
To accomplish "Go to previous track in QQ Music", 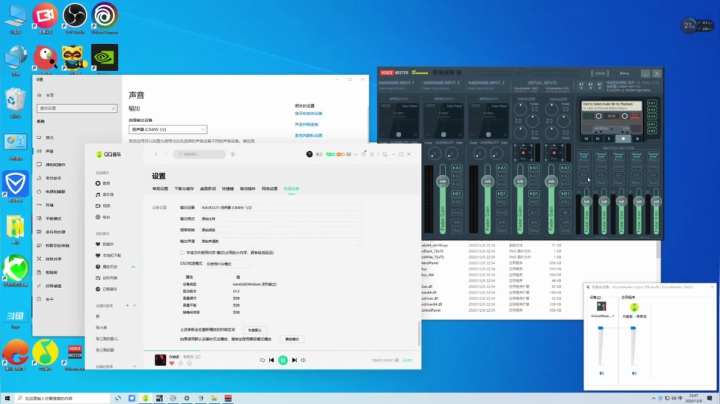I will (271, 360).
